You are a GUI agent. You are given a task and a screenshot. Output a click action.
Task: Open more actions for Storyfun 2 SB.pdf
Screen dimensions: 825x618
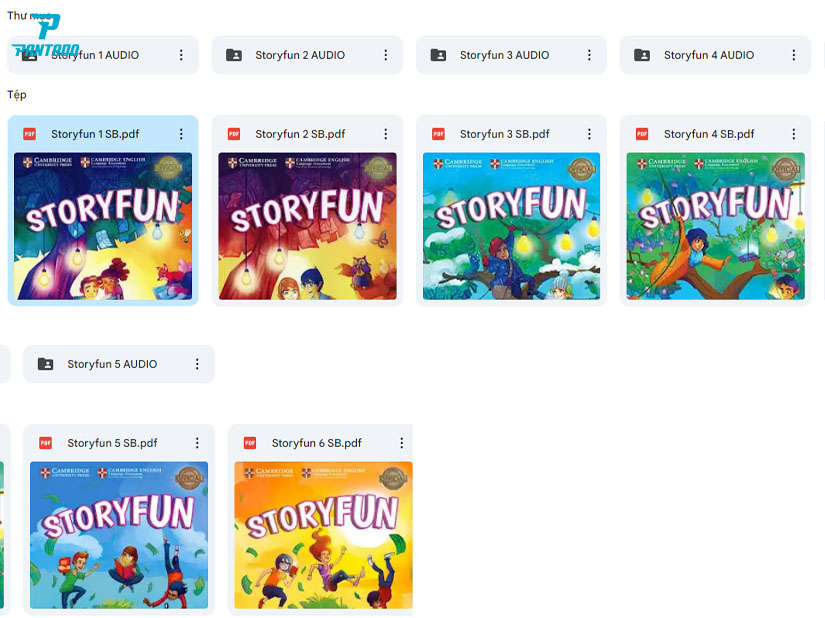click(385, 134)
